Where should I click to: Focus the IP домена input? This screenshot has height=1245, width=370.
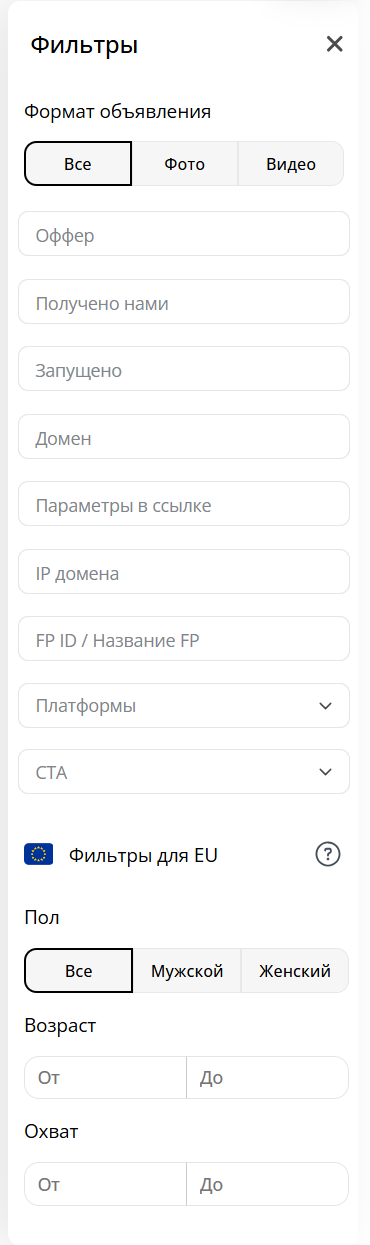184,571
